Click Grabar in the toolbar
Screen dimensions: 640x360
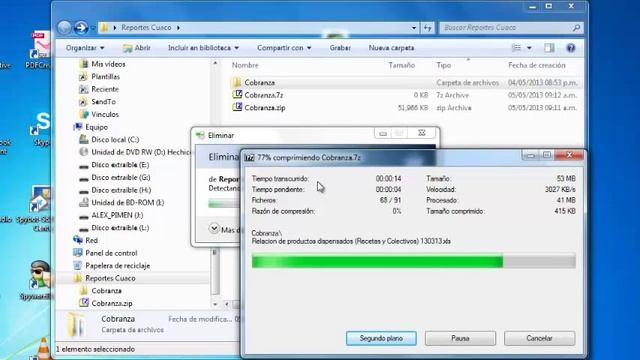point(340,48)
